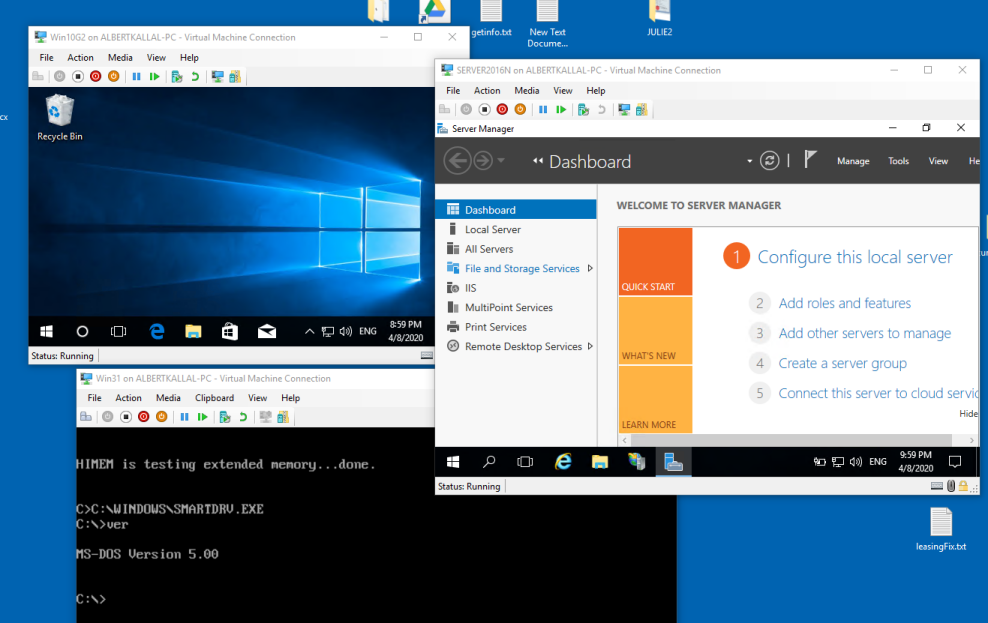This screenshot has height=623, width=988.
Task: Click Revert icon in Win10G2 toolbar
Action: [x=195, y=76]
